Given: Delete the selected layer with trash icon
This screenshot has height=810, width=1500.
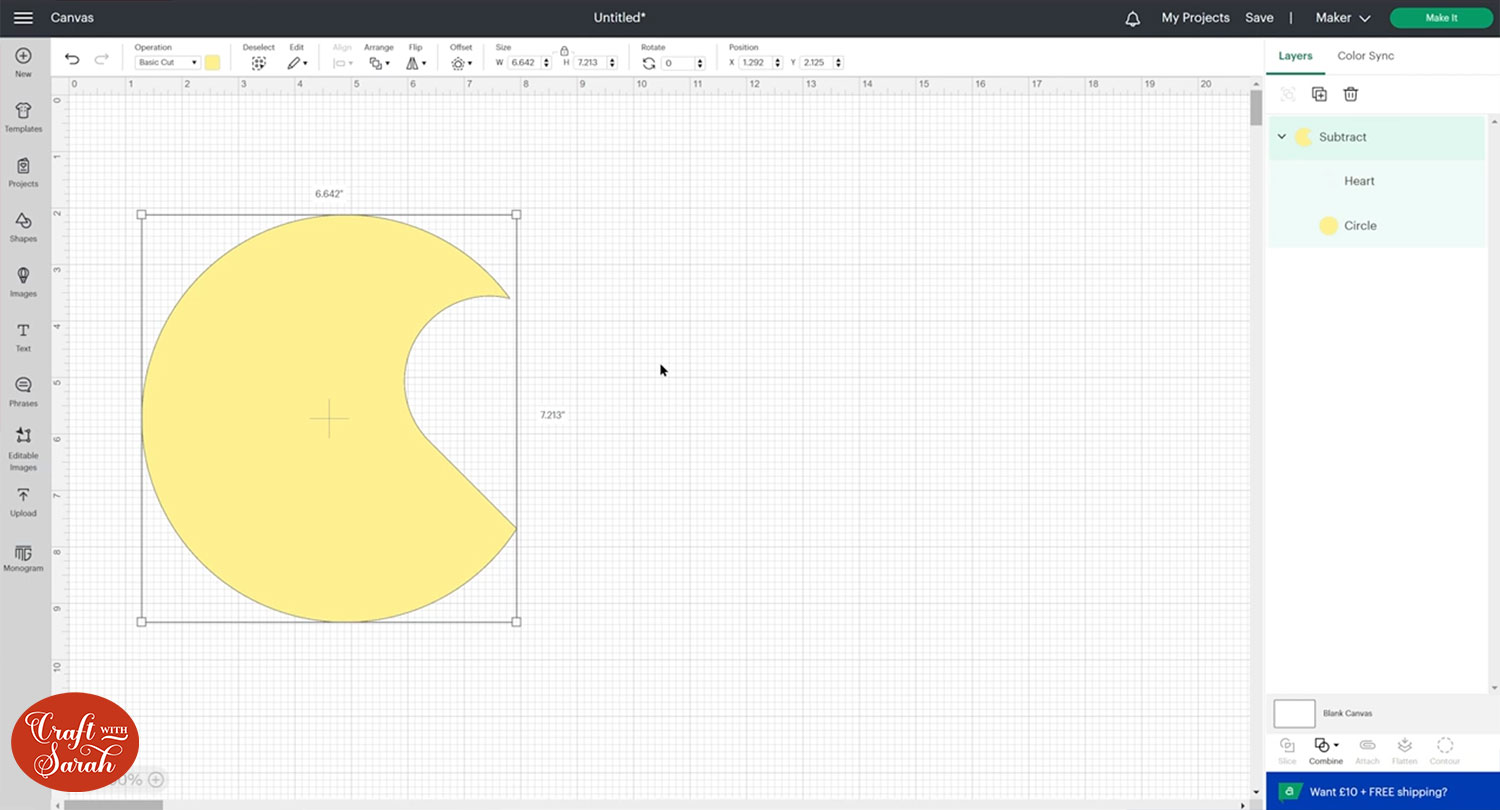Looking at the screenshot, I should click(1350, 94).
